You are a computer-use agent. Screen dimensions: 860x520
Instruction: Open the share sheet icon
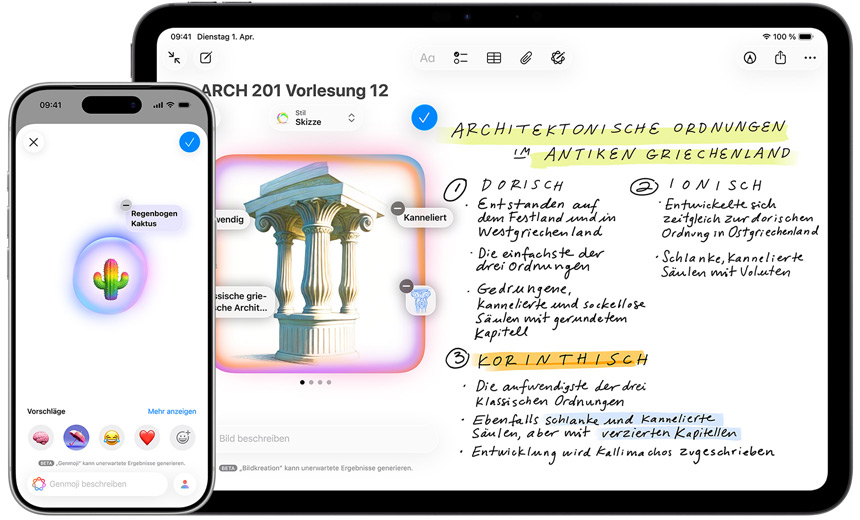pyautogui.click(x=780, y=58)
